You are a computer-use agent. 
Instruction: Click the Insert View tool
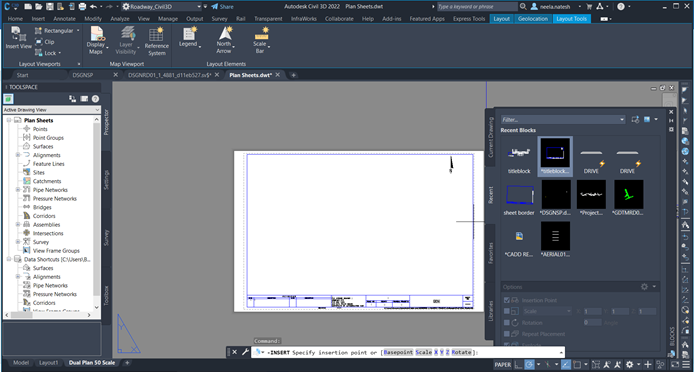click(x=18, y=37)
